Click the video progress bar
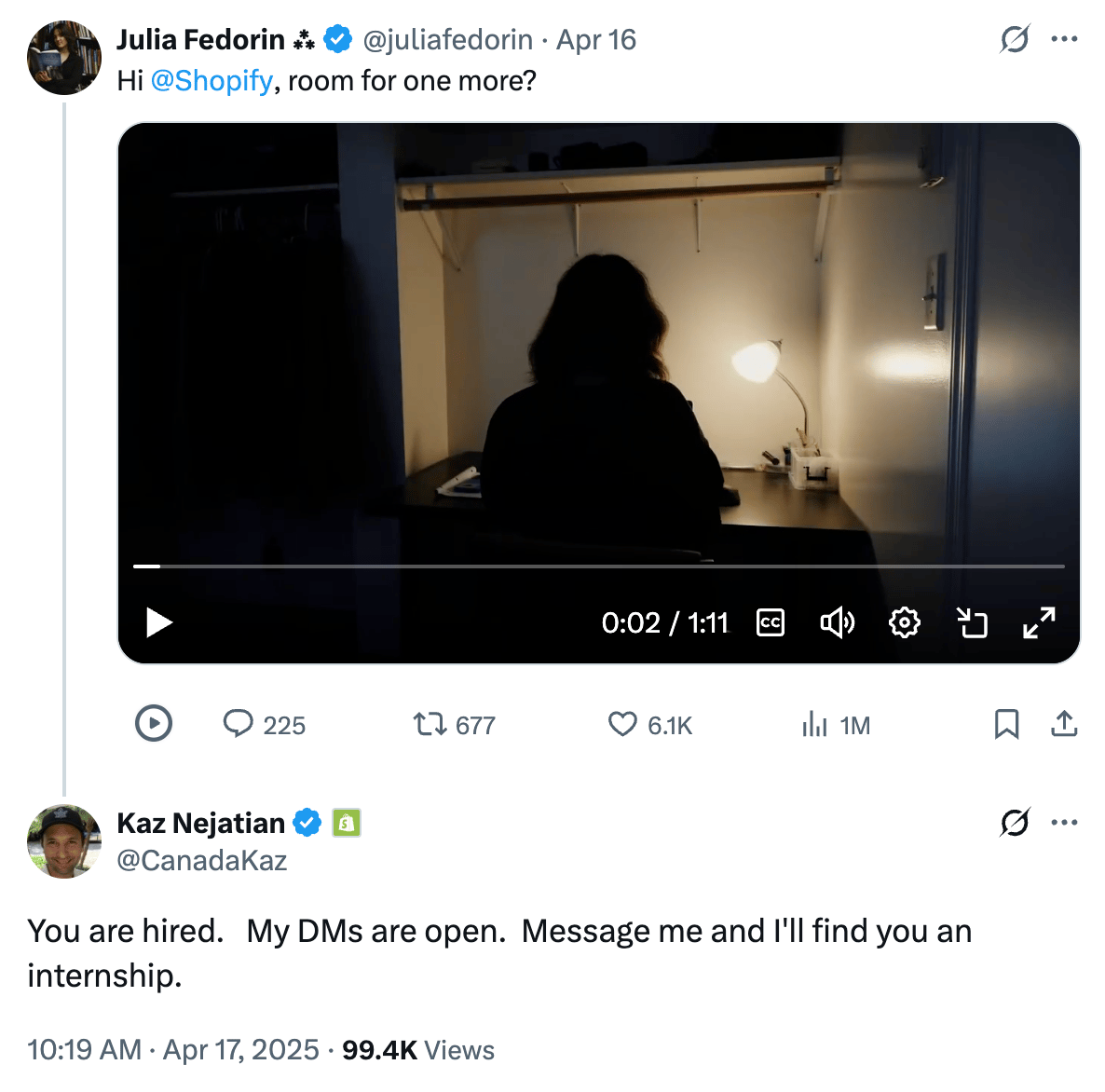Viewport: 1105px width, 1092px height. pyautogui.click(x=598, y=566)
